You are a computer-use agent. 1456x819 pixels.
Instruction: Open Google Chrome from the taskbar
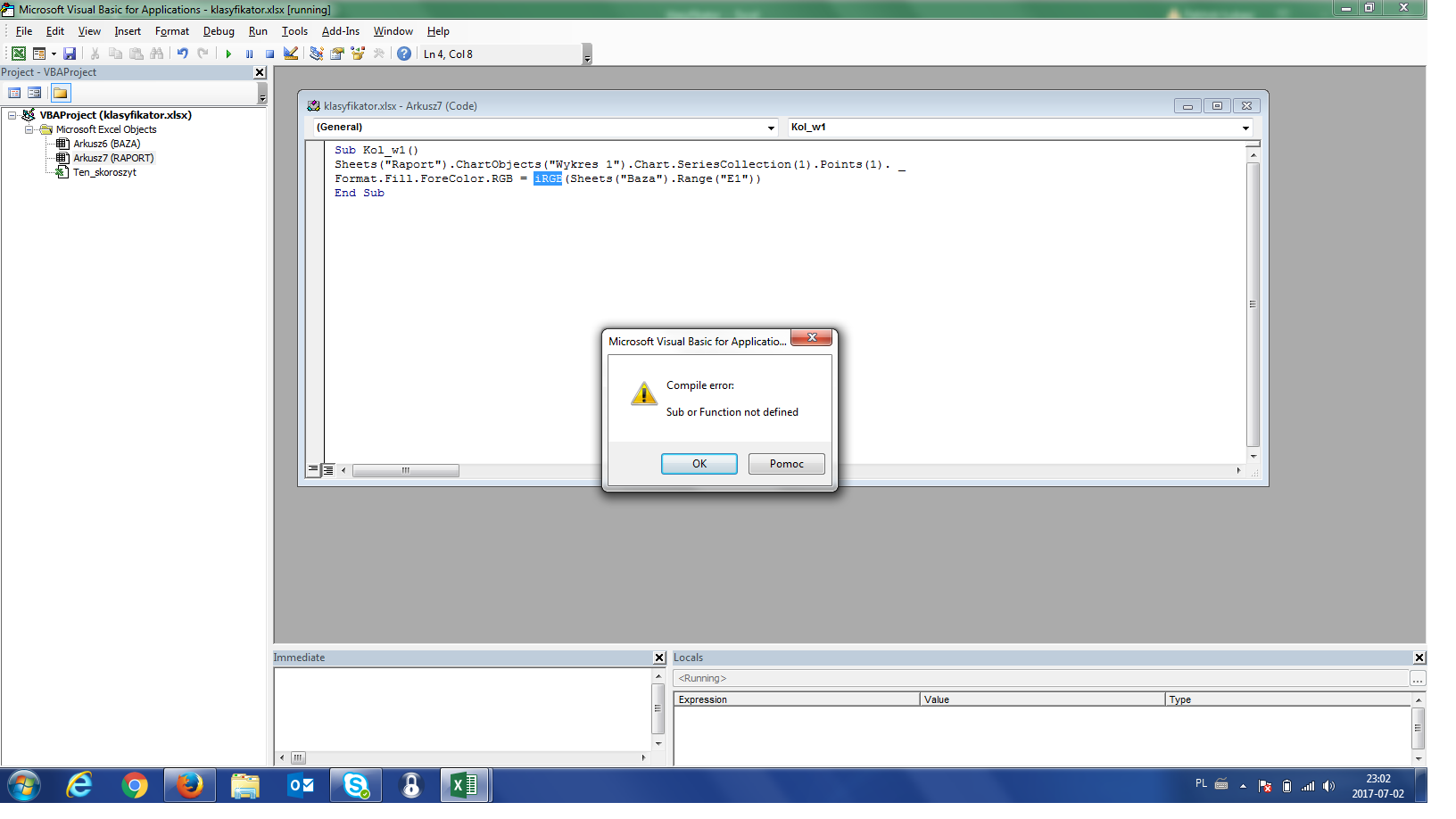coord(135,786)
